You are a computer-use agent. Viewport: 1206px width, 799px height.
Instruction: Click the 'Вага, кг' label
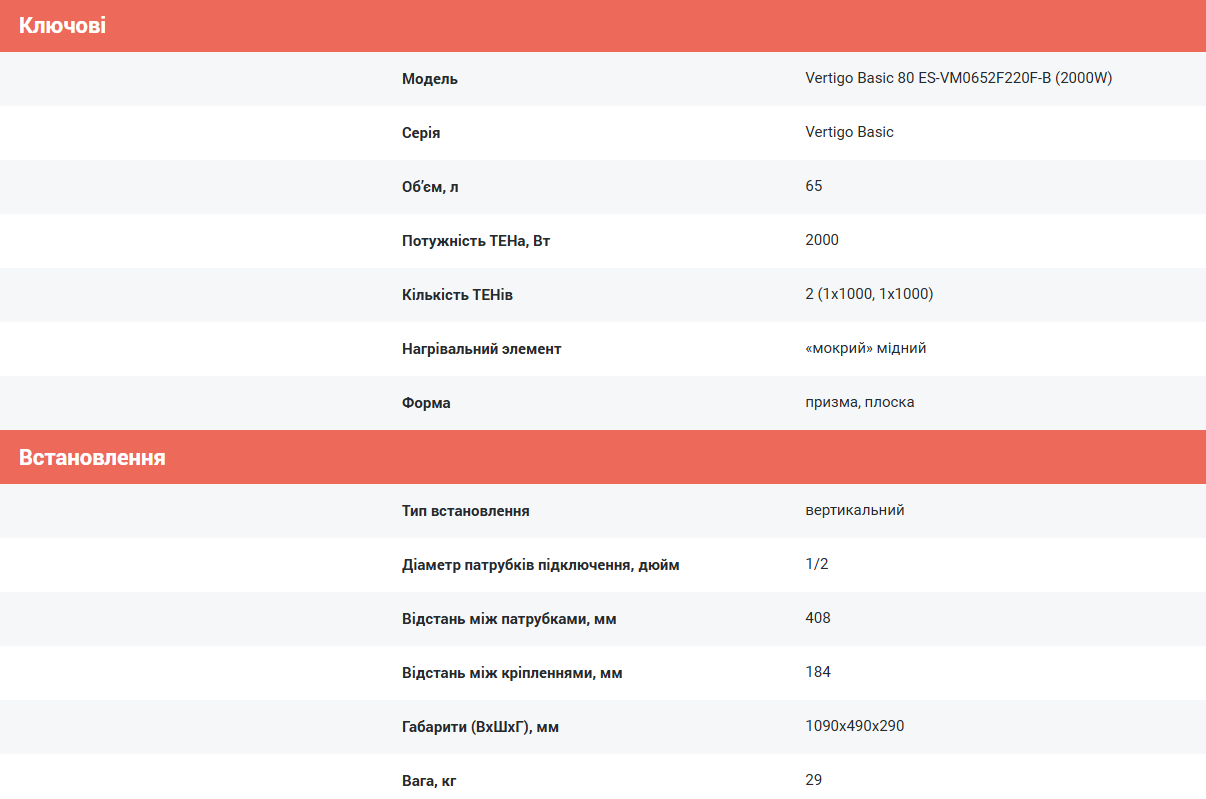point(430,781)
